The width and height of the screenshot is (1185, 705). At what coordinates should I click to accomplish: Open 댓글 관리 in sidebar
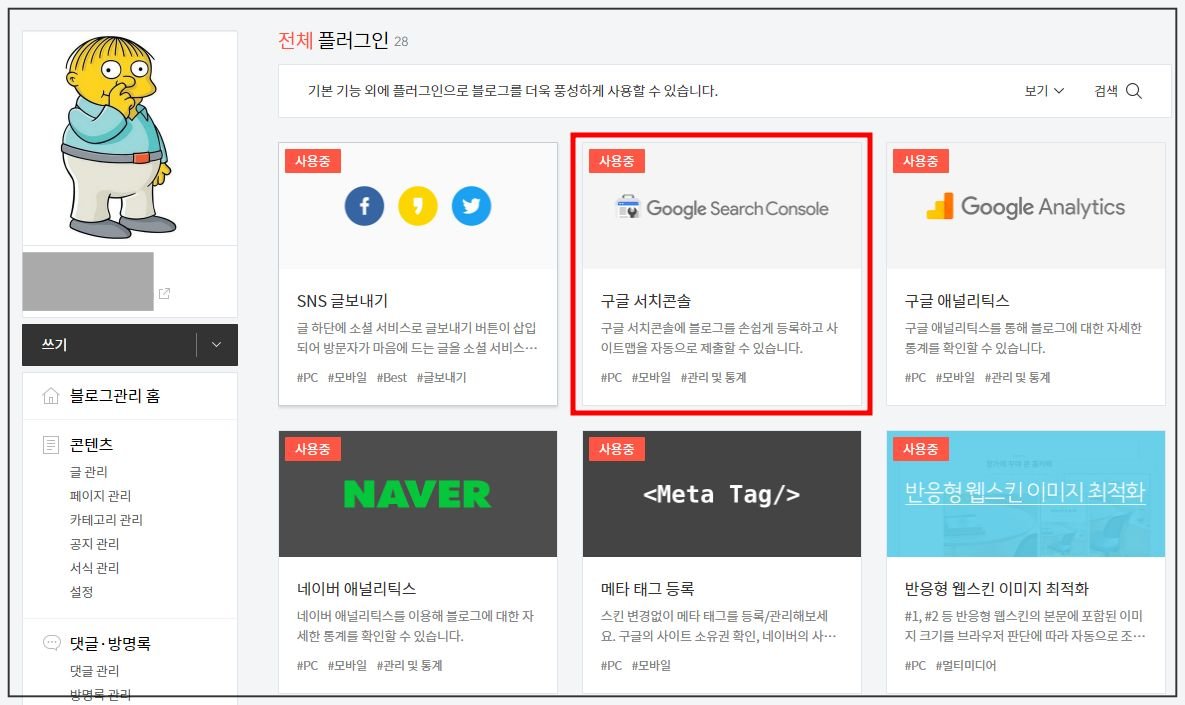(94, 671)
